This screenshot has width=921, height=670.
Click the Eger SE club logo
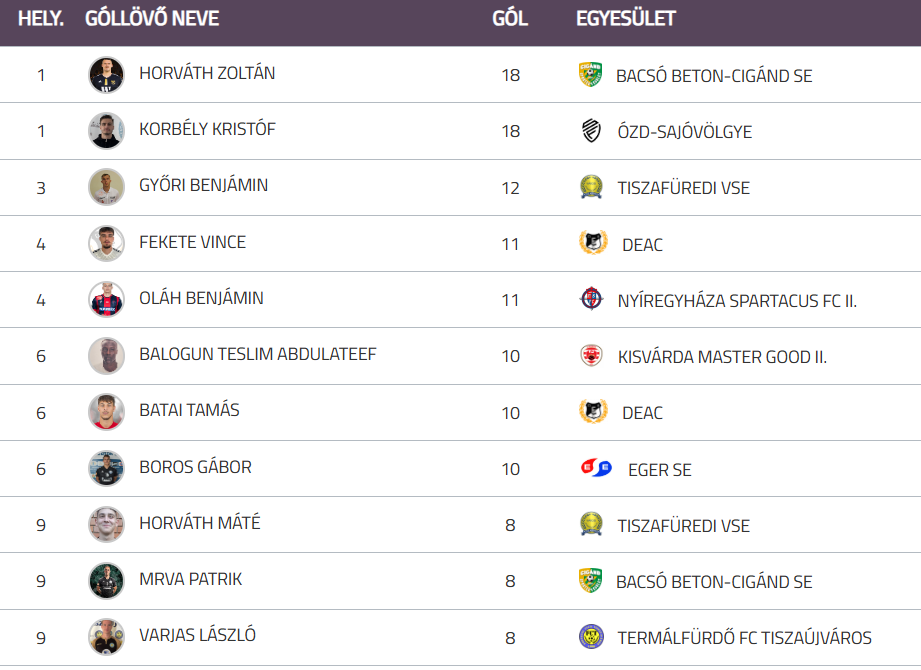(x=596, y=468)
